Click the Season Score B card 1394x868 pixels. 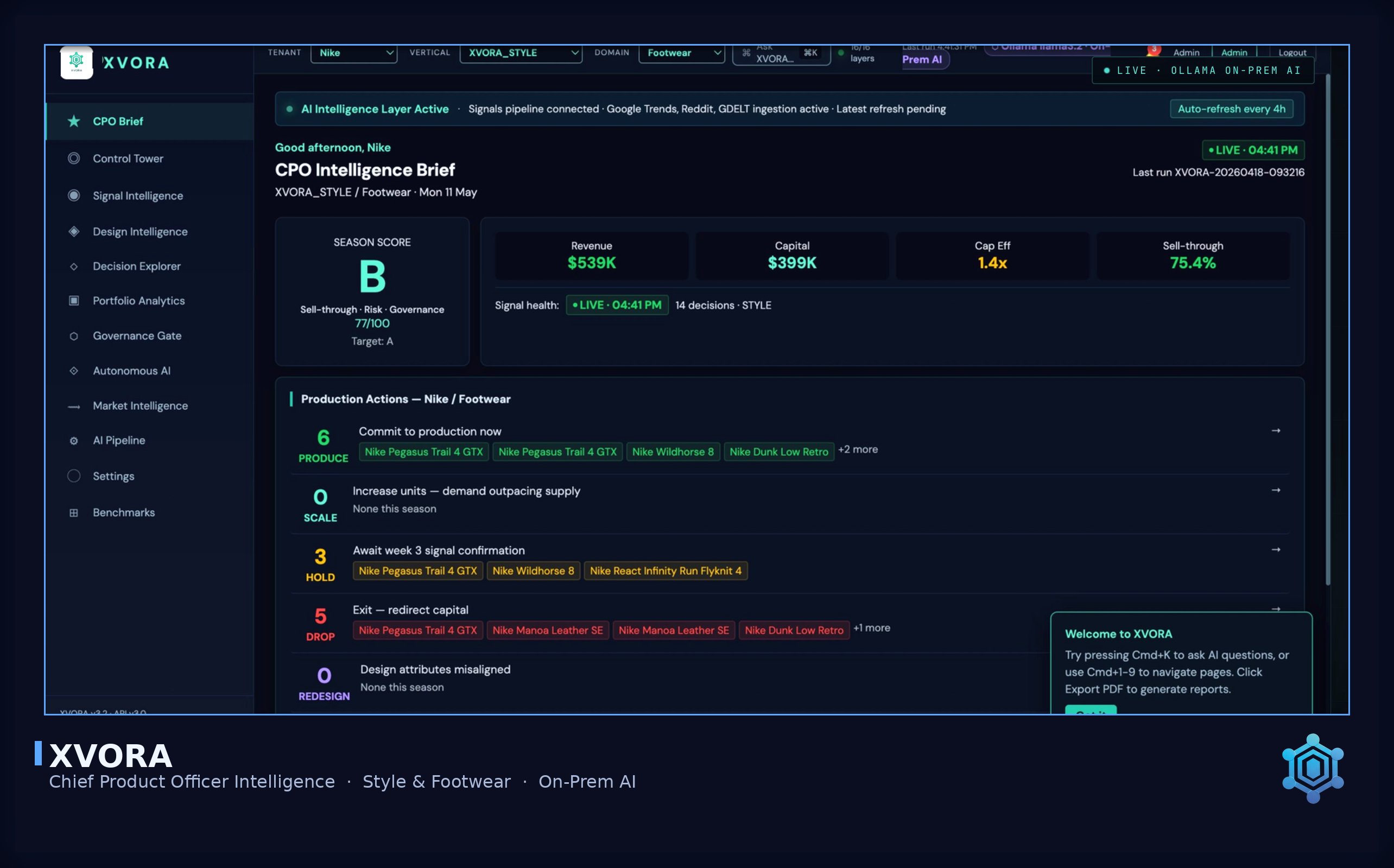coord(372,292)
